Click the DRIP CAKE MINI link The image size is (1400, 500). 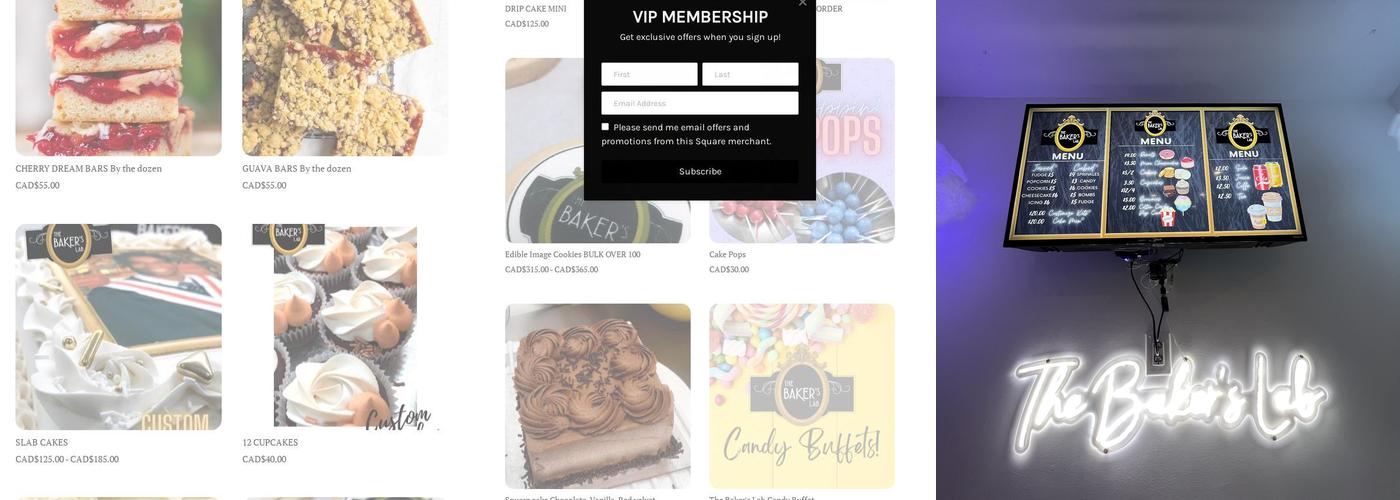pos(536,9)
